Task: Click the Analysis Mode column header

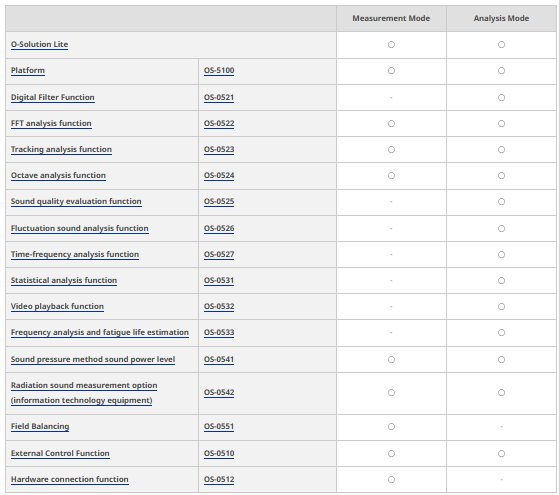Action: coord(501,19)
